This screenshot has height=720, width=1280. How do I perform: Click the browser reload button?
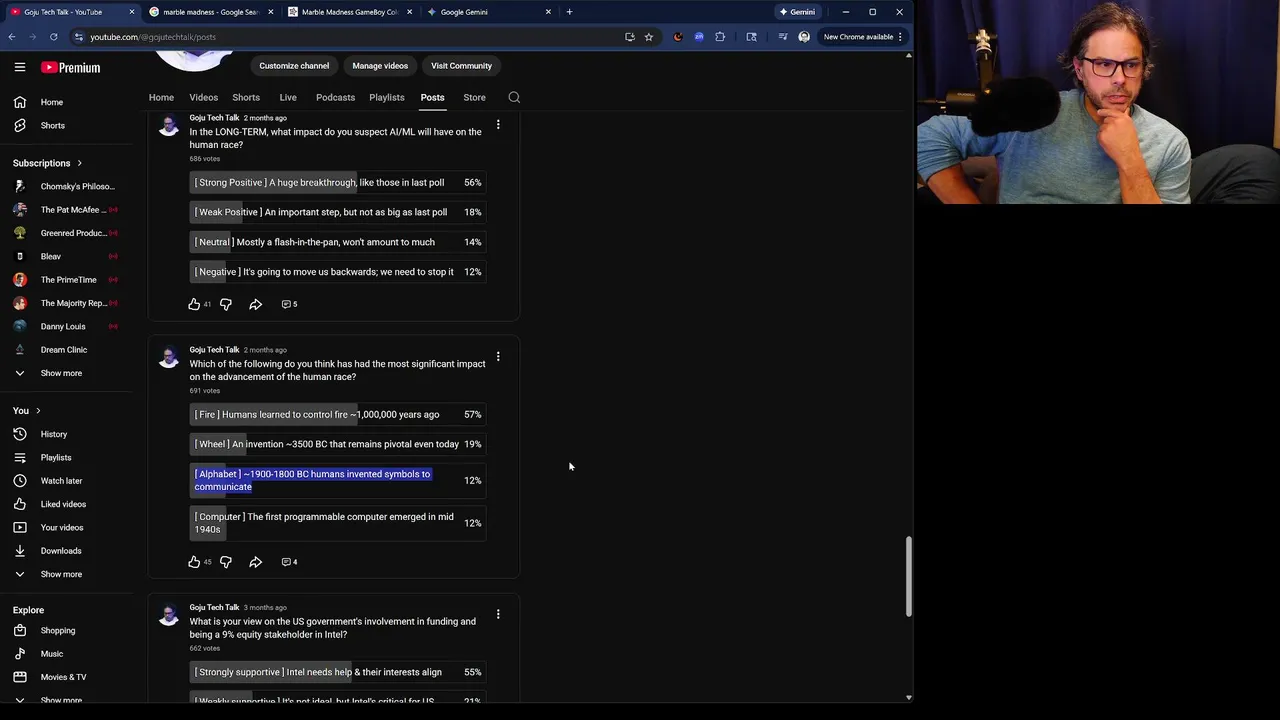click(x=53, y=37)
